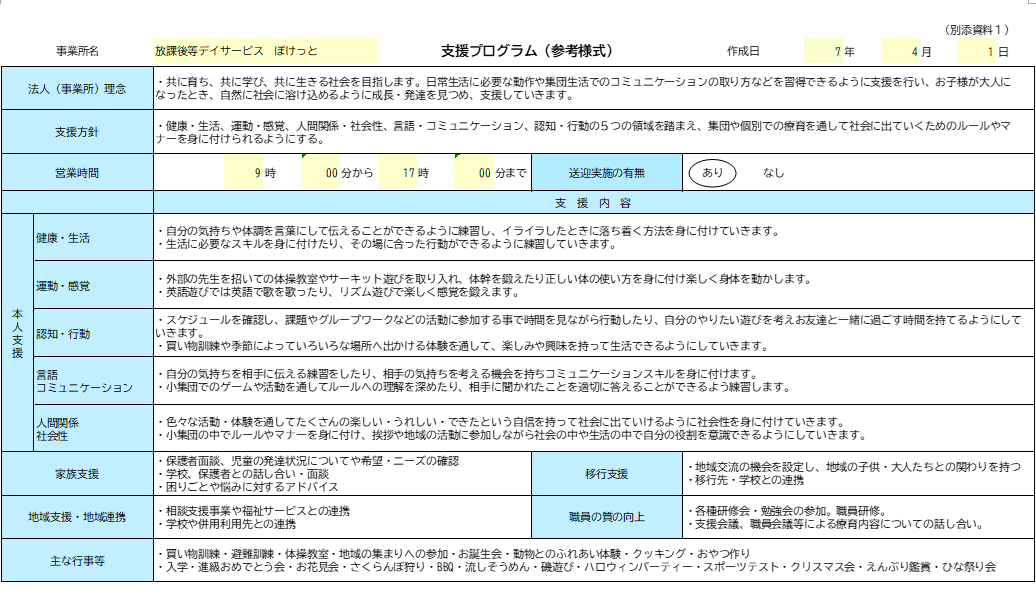1036x610 pixels.
Task: Select the day field showing 1
Action: [976, 50]
